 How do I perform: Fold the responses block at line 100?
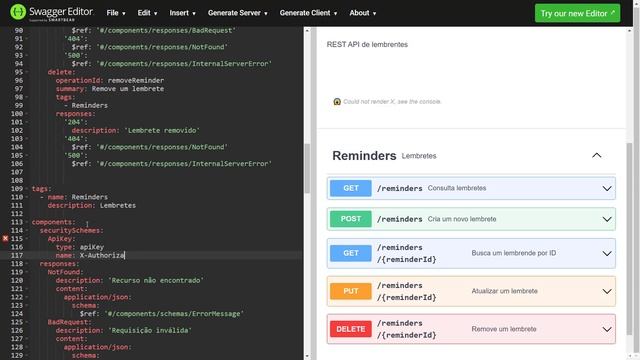coord(27,113)
